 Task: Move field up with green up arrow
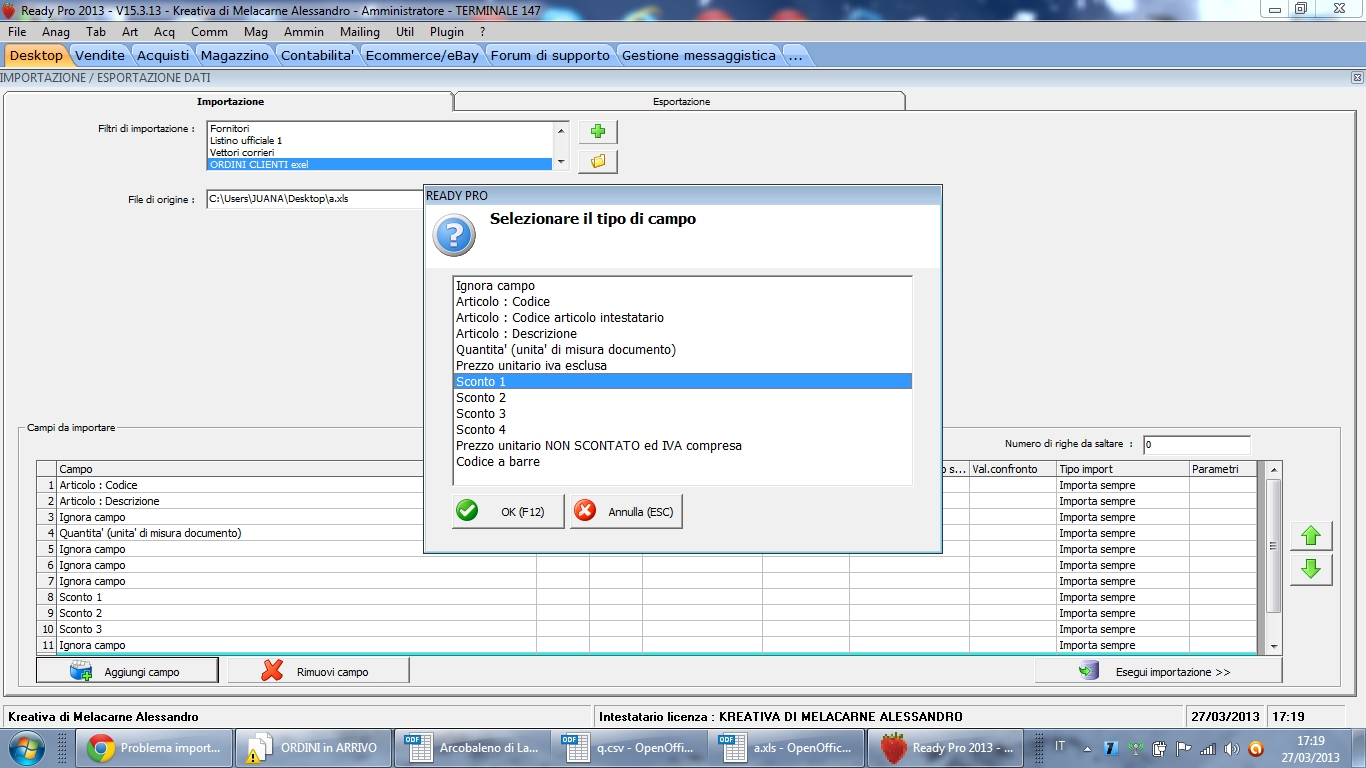click(1311, 536)
